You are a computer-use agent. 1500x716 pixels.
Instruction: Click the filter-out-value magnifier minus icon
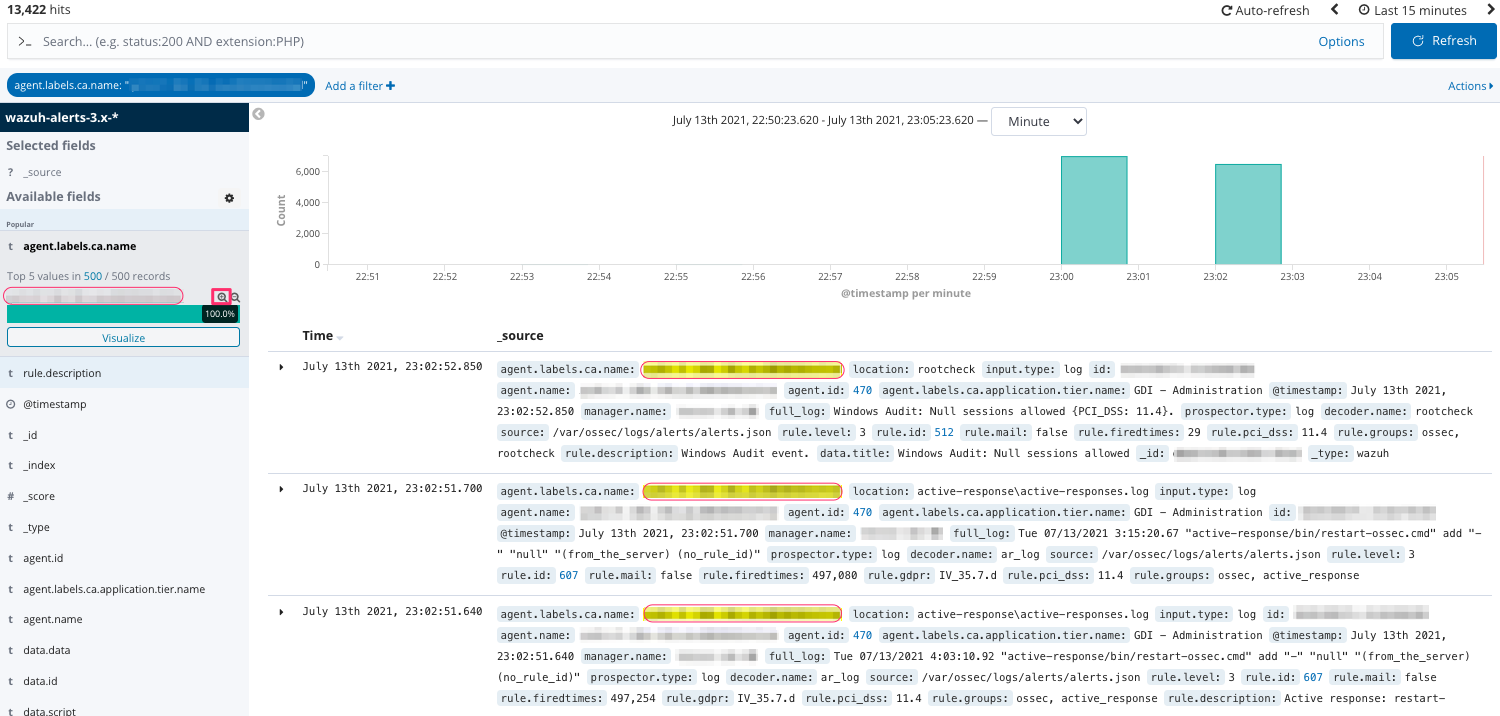236,297
